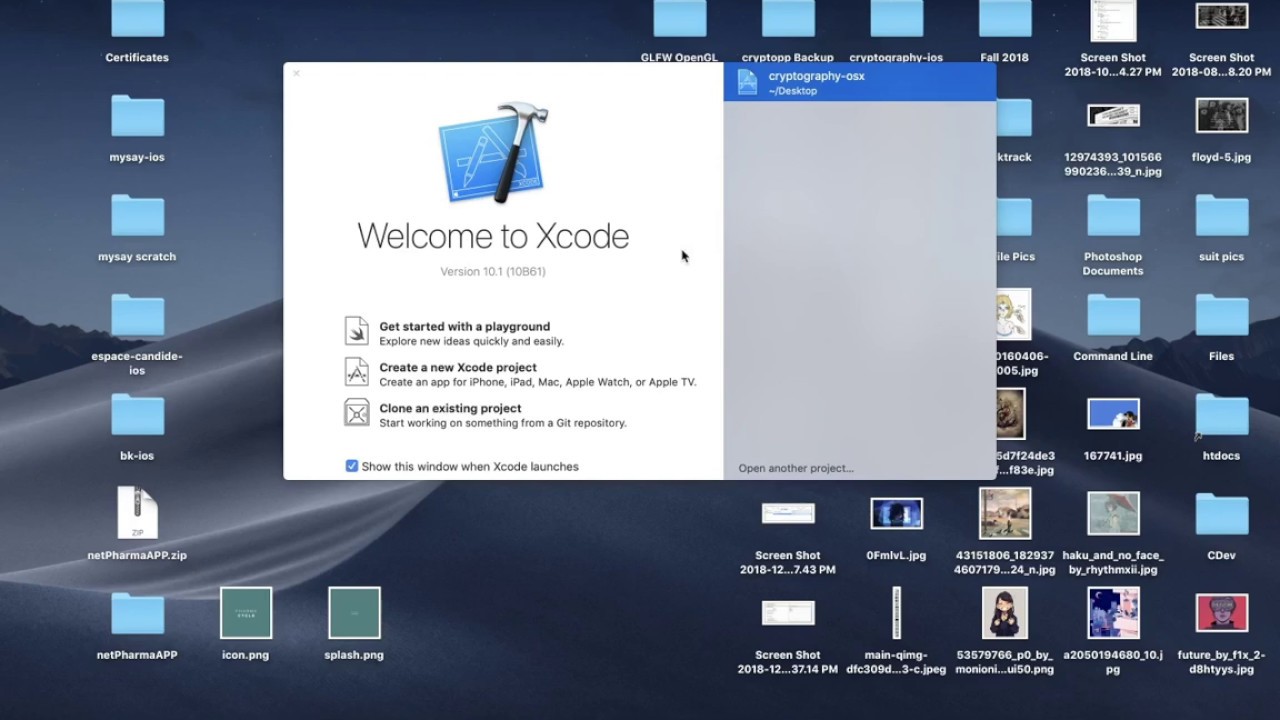Select the 12974393_101566 jpg image file

1113,115
